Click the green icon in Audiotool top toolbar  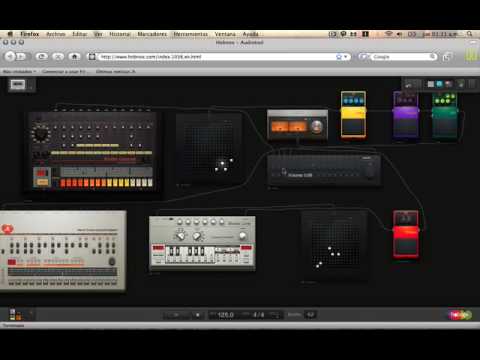[461, 84]
